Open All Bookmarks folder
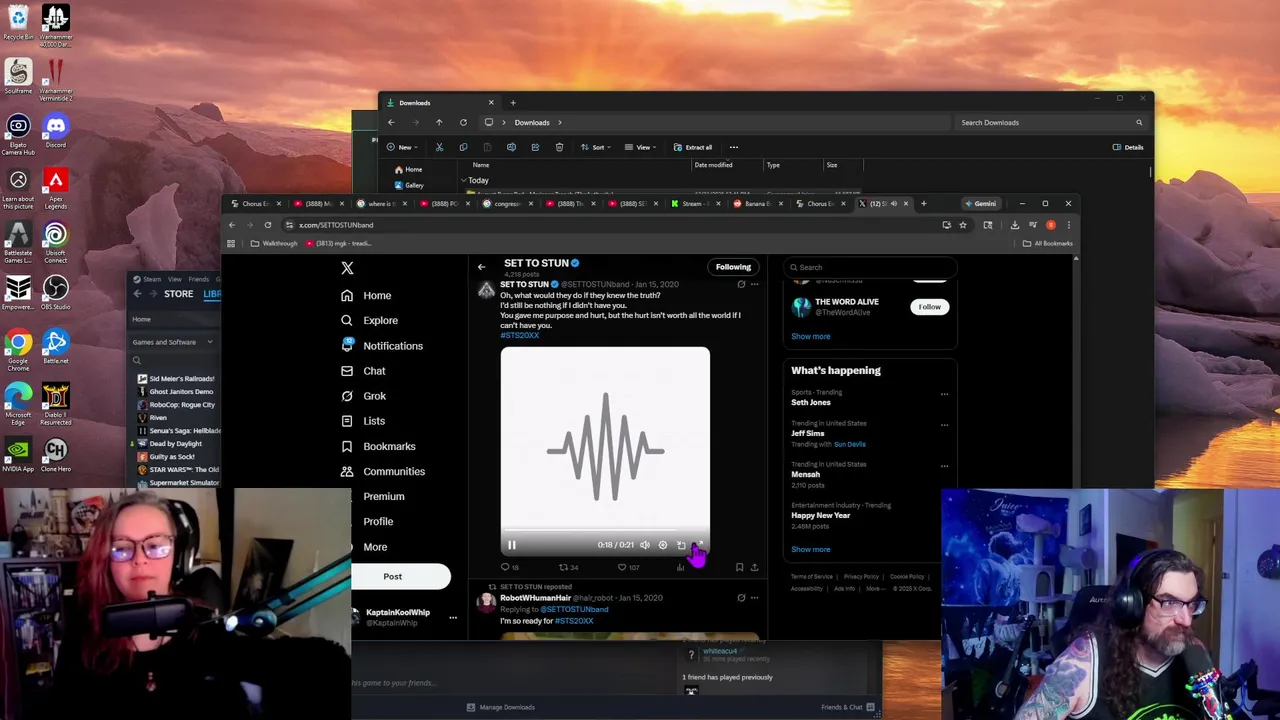Viewport: 1280px width, 720px height. (1047, 243)
